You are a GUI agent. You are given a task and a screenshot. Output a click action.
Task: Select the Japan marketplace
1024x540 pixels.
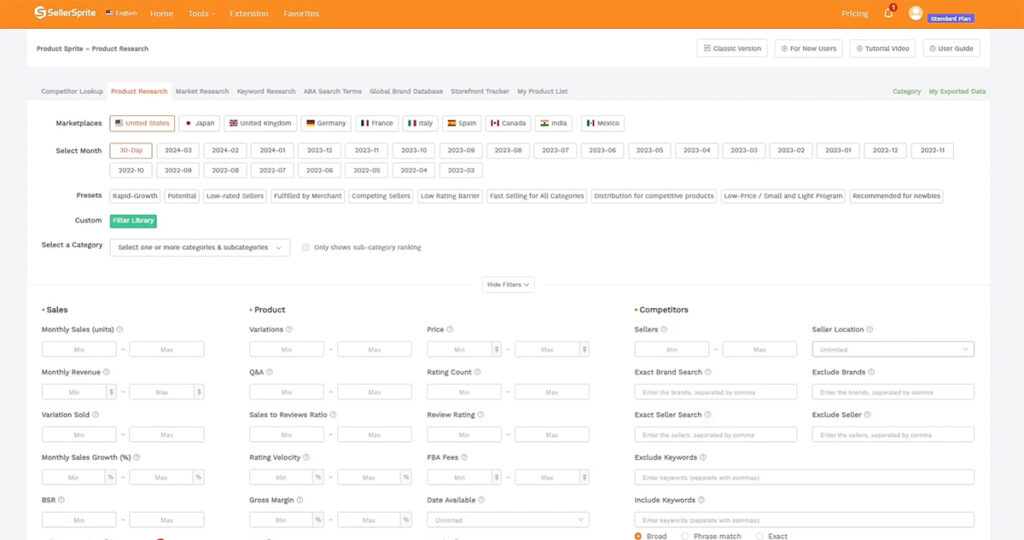(x=200, y=123)
